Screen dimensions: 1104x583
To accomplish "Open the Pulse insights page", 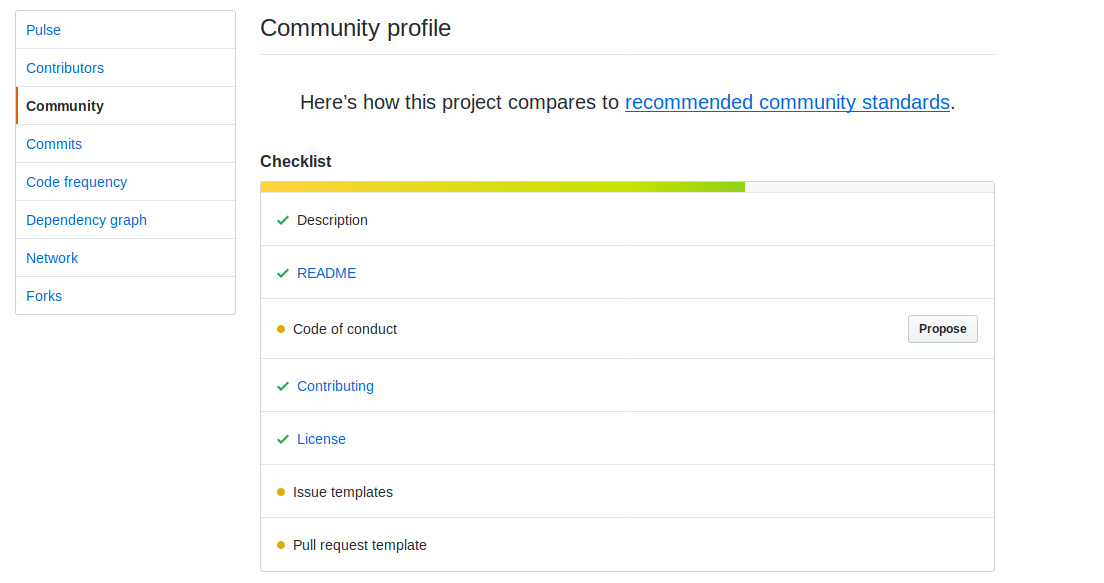I will pos(125,30).
